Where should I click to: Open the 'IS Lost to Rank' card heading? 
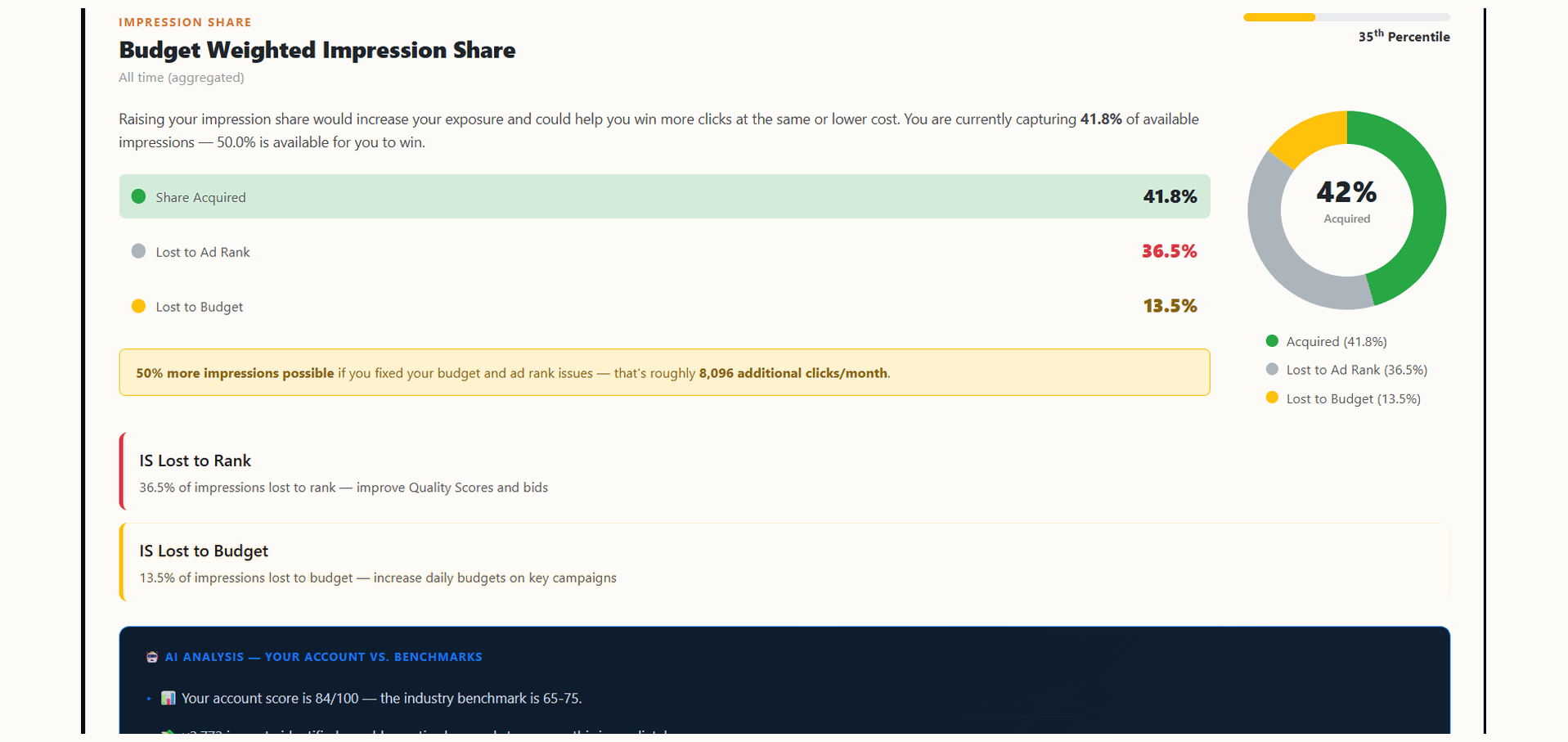pos(195,461)
